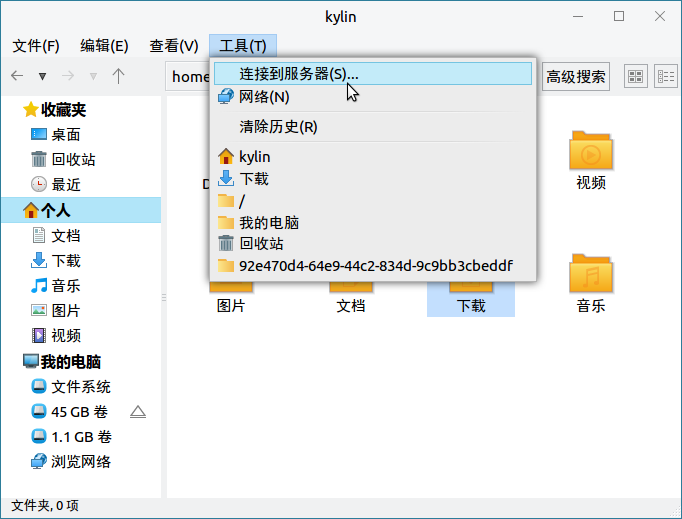Click the home path segment
This screenshot has height=519, width=682.
(190, 77)
